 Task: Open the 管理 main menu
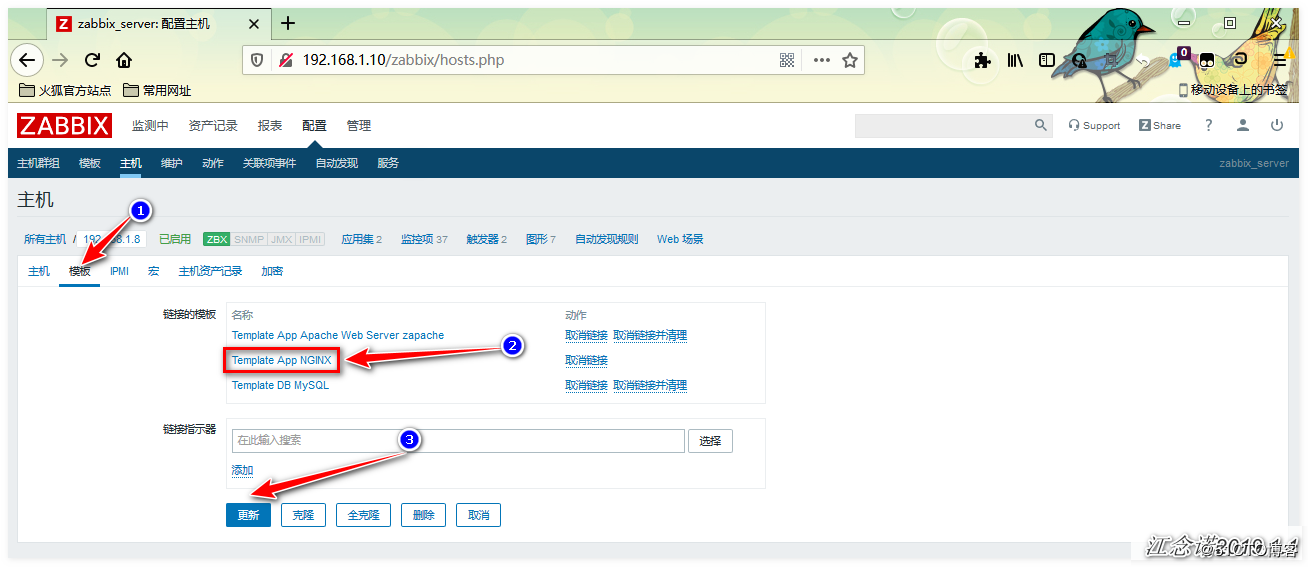359,126
